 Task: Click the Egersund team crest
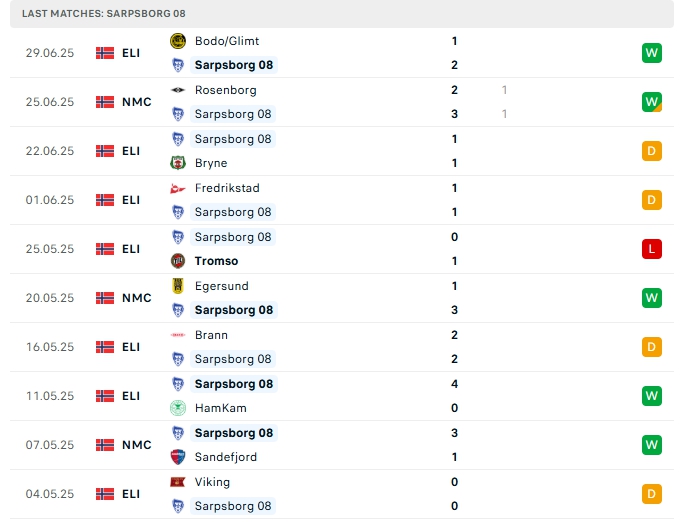(178, 286)
